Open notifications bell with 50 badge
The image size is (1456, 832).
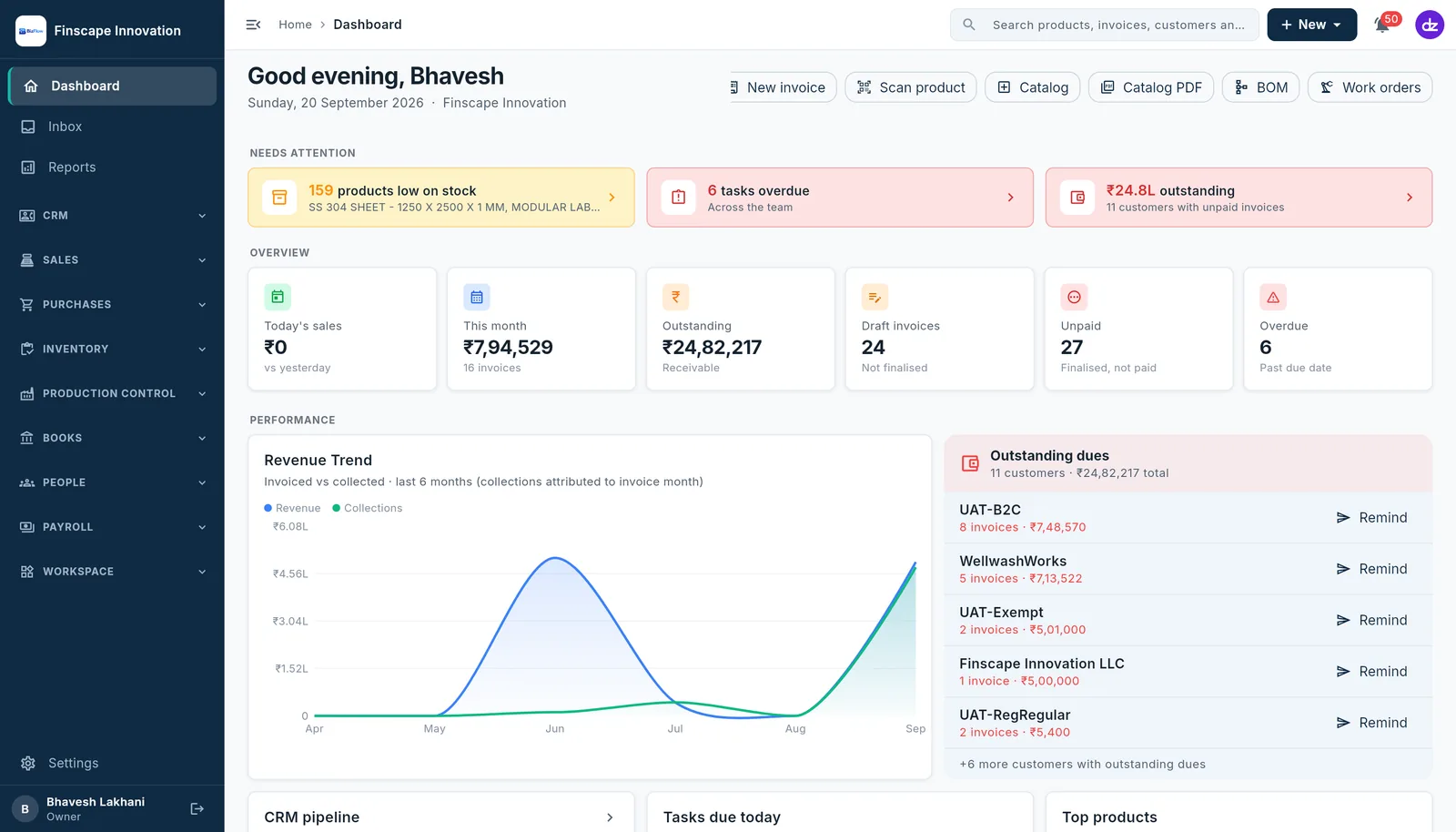click(1384, 24)
